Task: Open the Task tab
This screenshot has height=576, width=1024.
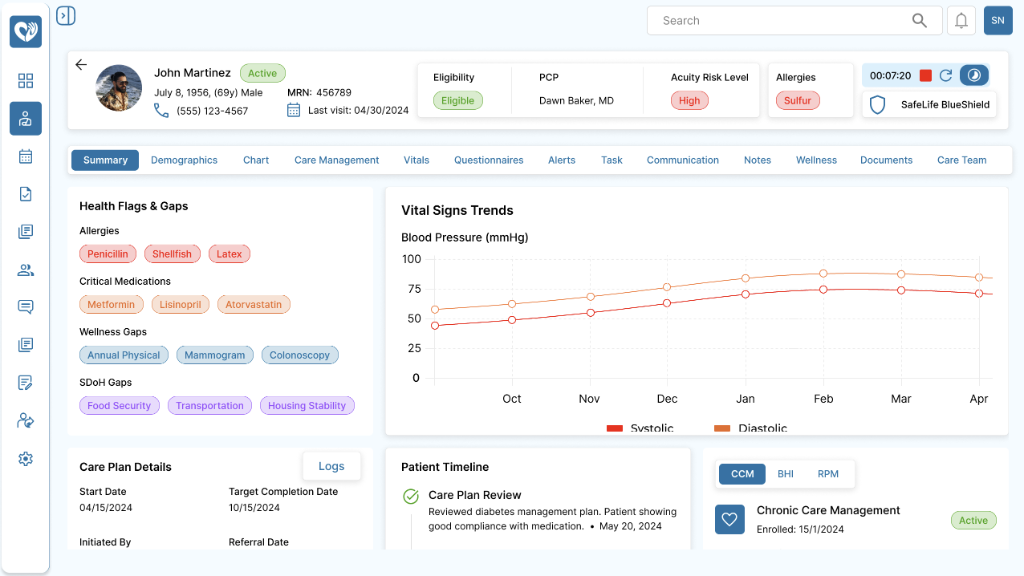Action: (612, 160)
